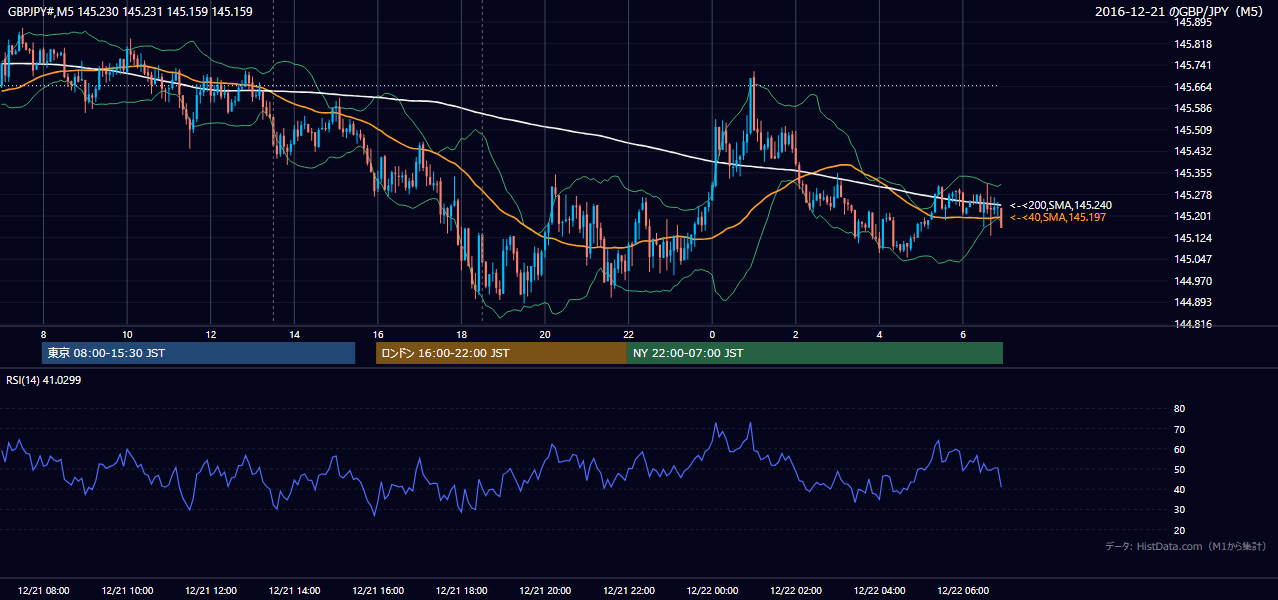Click the '12/21 18:00' bottom time label
The height and width of the screenshot is (600, 1278).
pyautogui.click(x=461, y=591)
